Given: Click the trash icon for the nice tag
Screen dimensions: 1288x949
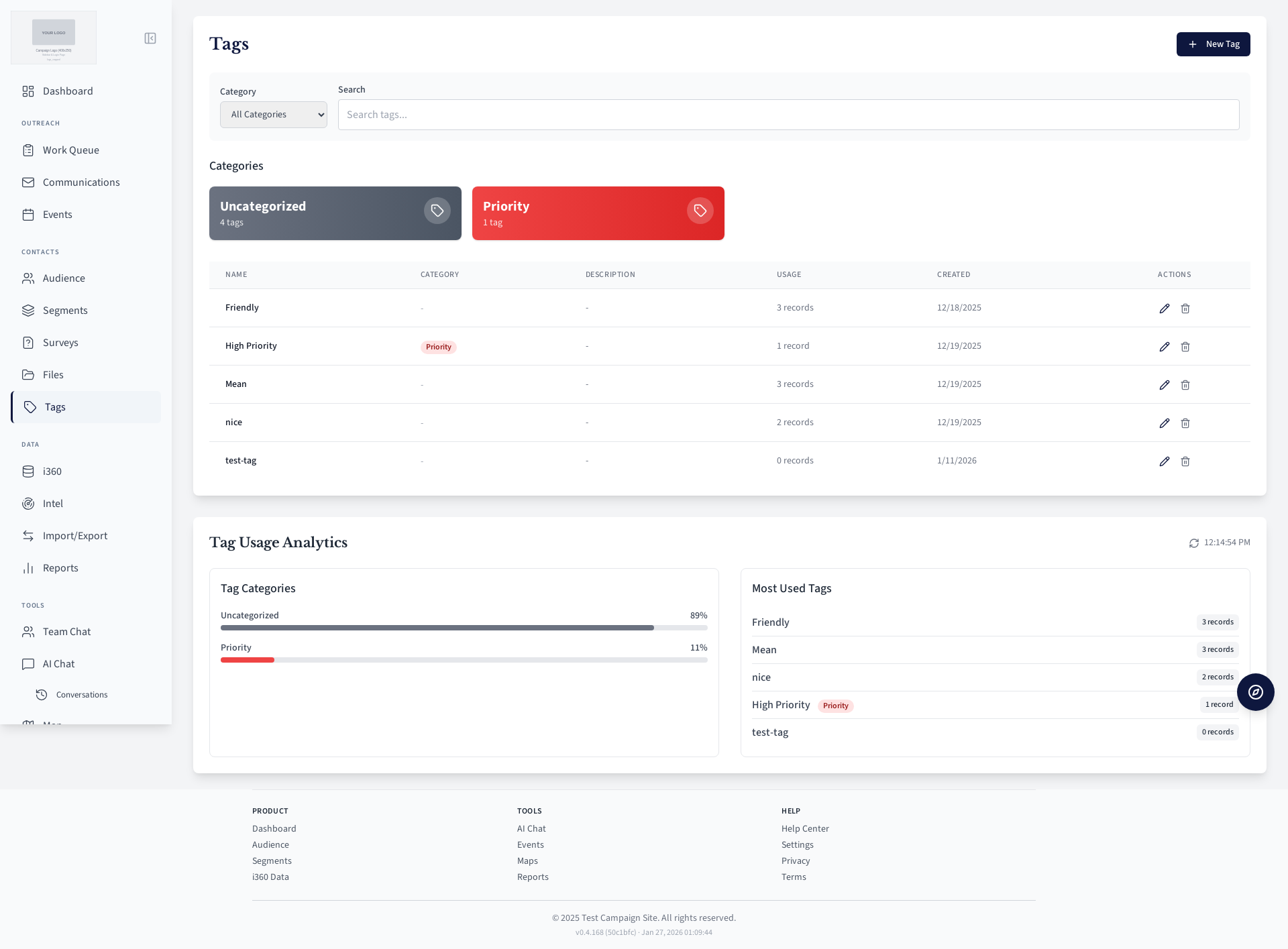Looking at the screenshot, I should 1185,423.
